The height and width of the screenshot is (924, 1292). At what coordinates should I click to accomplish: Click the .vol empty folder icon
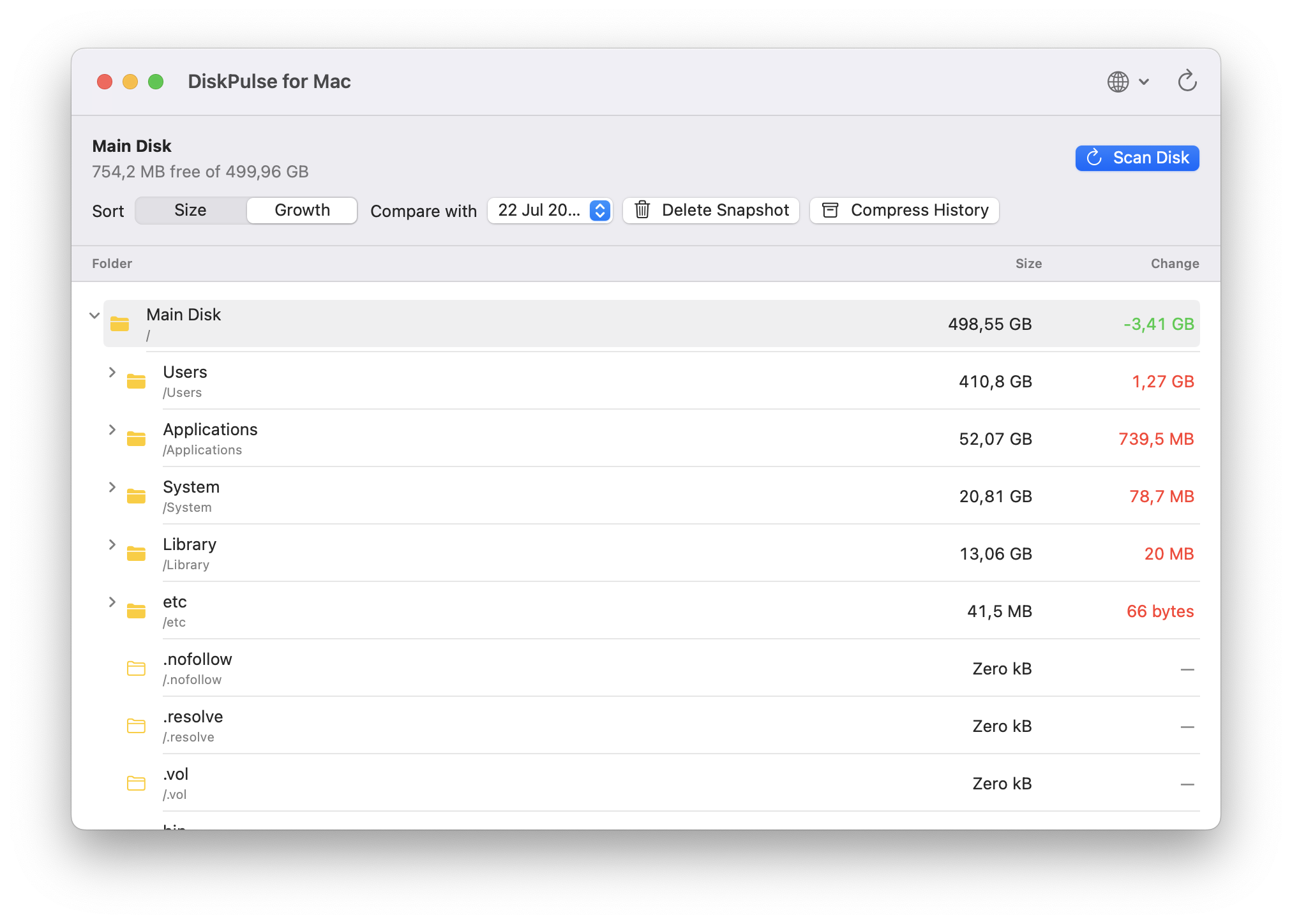[136, 783]
